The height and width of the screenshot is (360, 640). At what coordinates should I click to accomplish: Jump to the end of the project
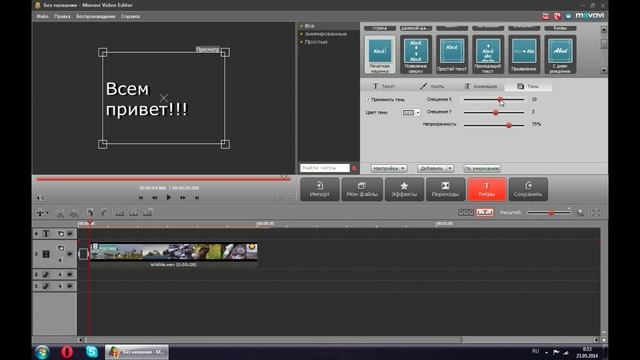tap(197, 198)
